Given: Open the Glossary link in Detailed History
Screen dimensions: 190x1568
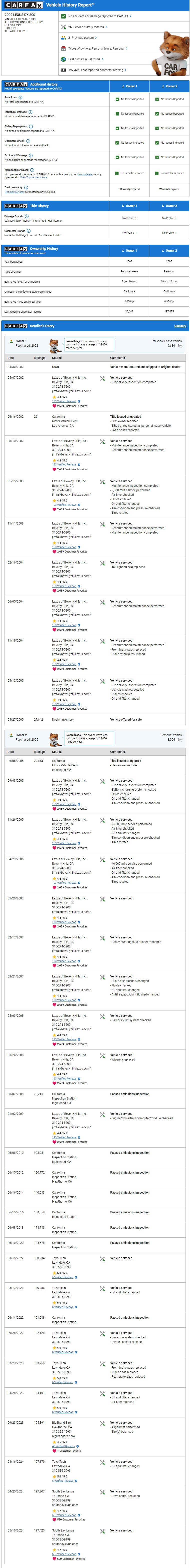Looking at the screenshot, I should [180, 326].
